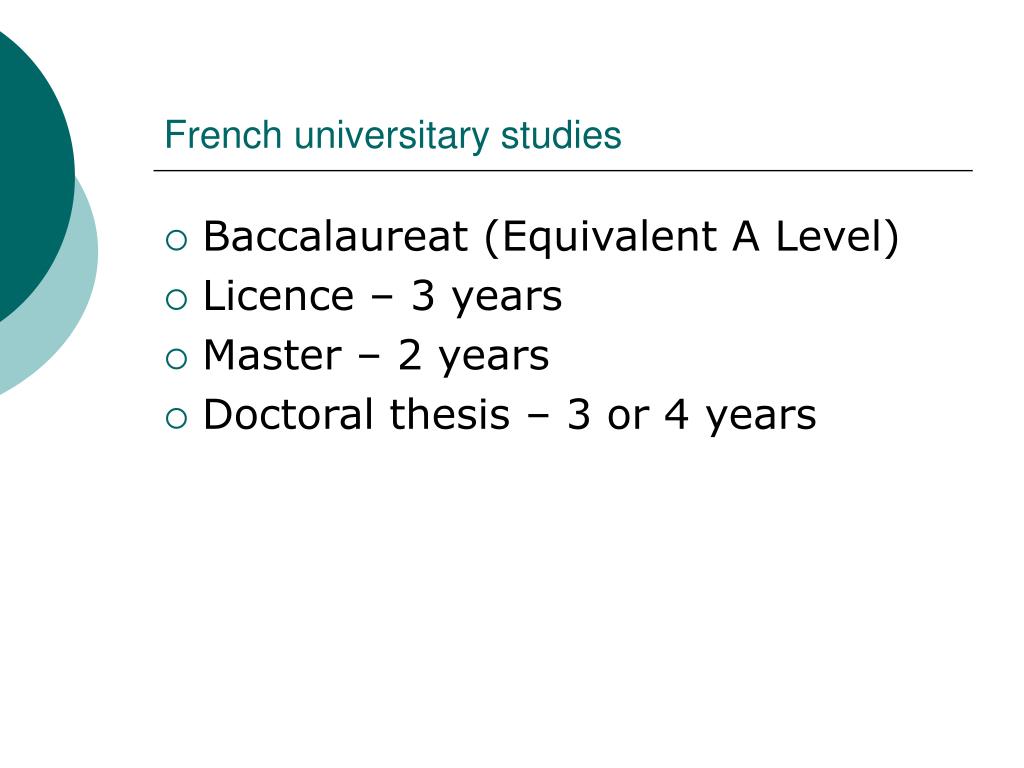Select the dark teal decorative circle
This screenshot has width=1024, height=768.
(33, 176)
